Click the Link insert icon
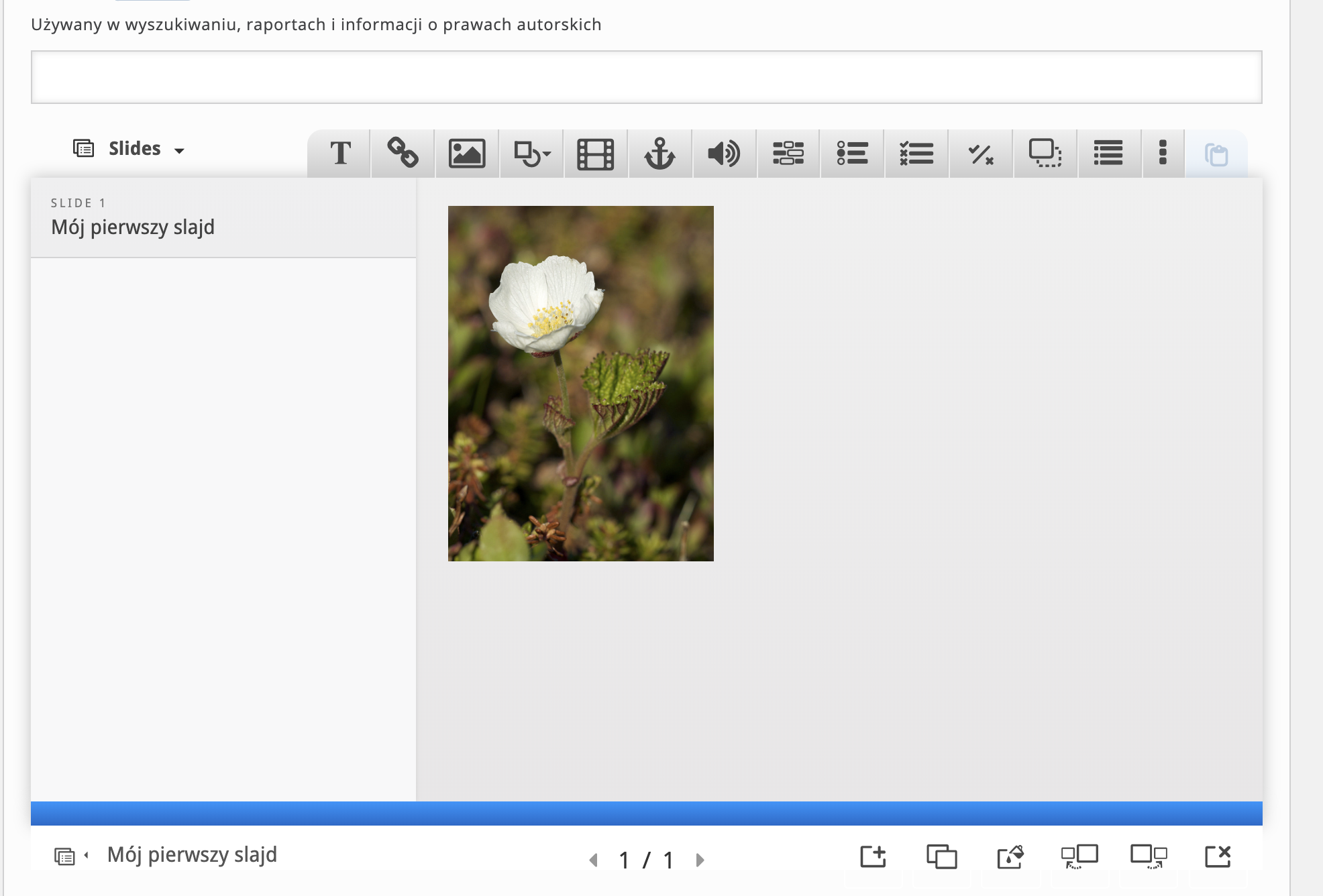Screen dimensions: 1323x896 click(403, 154)
